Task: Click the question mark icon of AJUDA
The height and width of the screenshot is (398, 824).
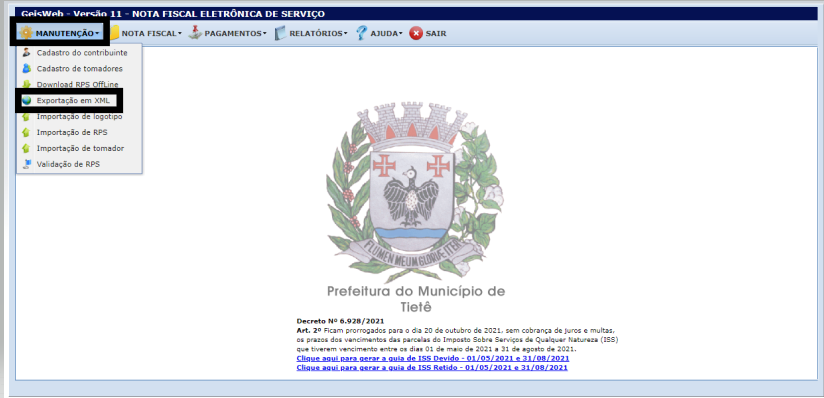Action: [x=362, y=33]
